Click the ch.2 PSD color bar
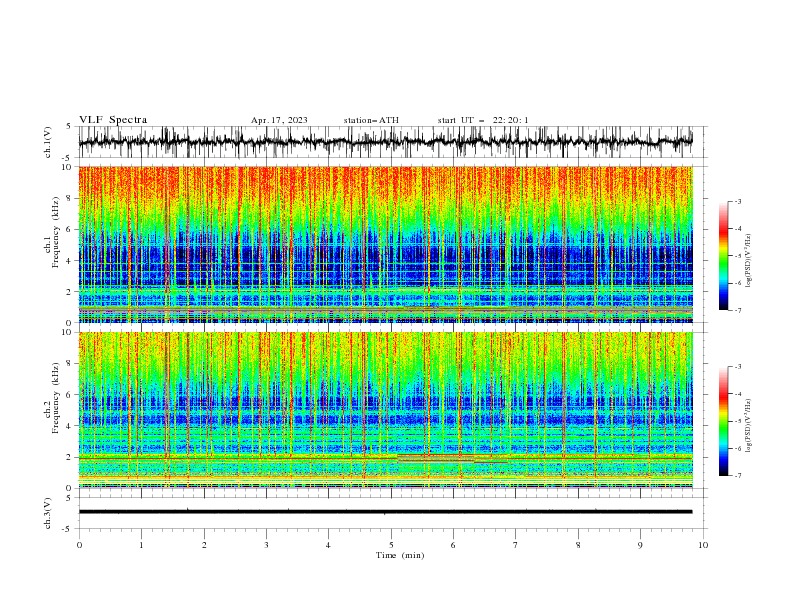792x612 pixels. [x=724, y=421]
